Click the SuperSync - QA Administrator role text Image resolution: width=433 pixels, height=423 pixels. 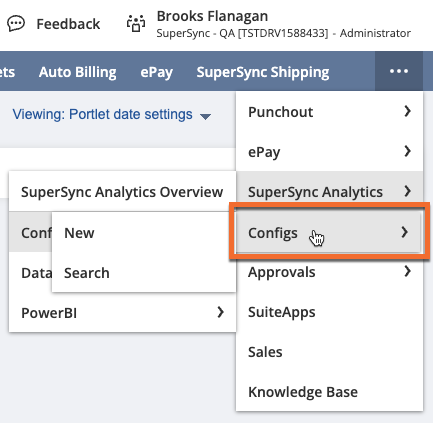tap(284, 33)
